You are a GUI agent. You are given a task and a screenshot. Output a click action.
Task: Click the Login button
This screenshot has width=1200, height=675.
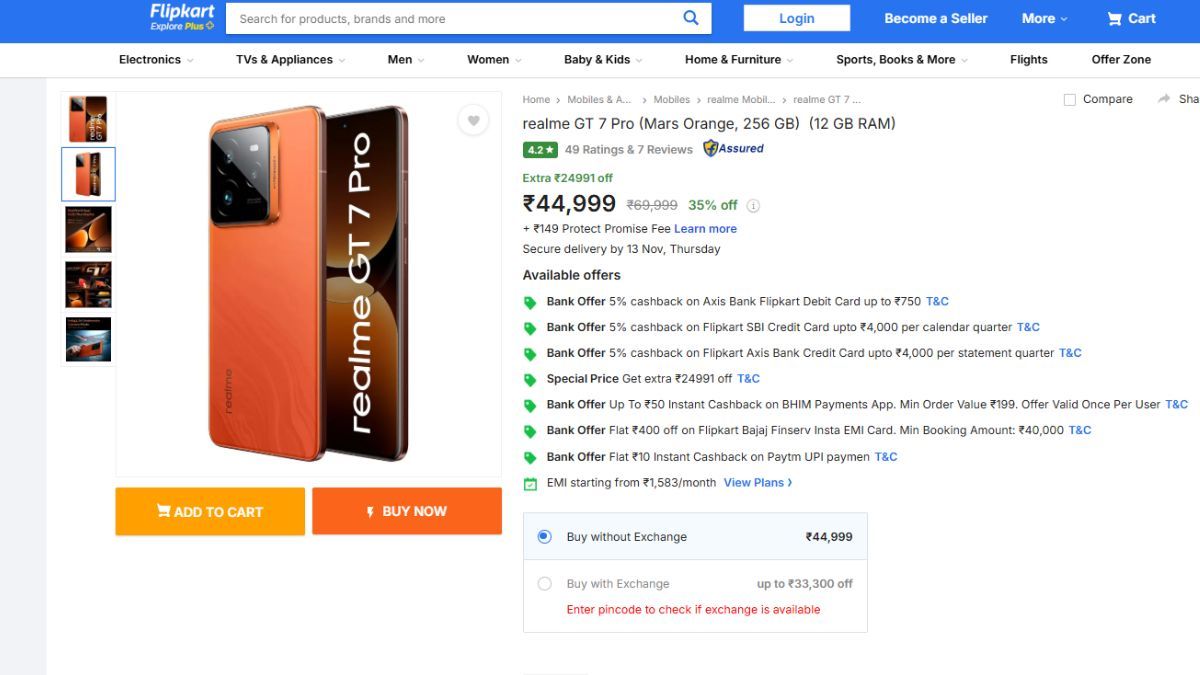tap(797, 18)
